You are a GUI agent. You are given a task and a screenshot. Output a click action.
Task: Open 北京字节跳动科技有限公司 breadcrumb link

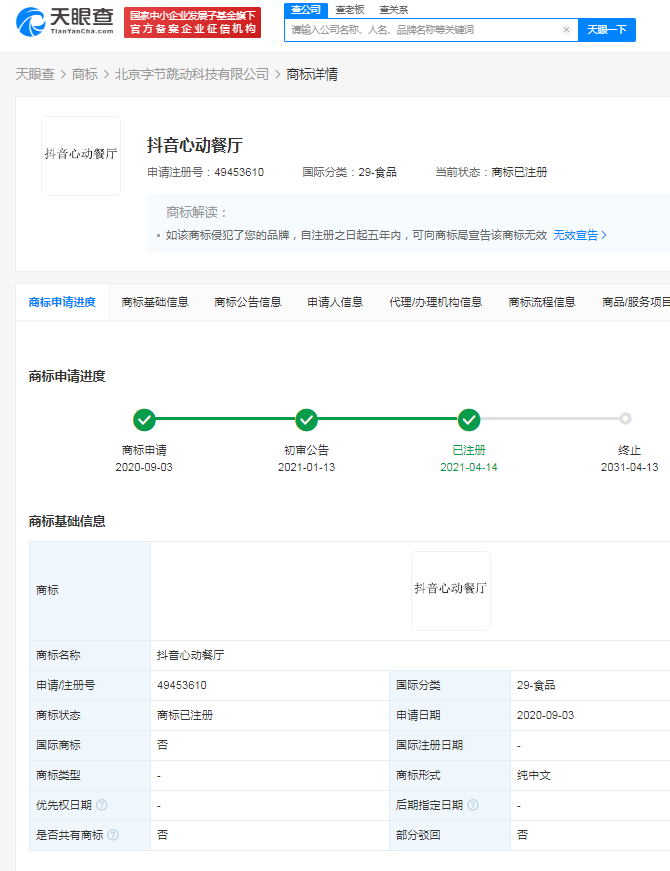tap(192, 74)
